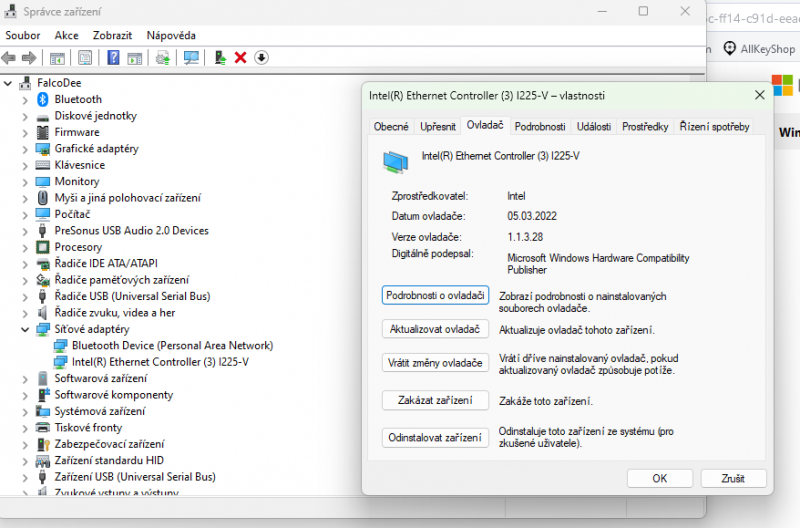
Task: Click the Zakázat zařízení button
Action: pos(435,400)
